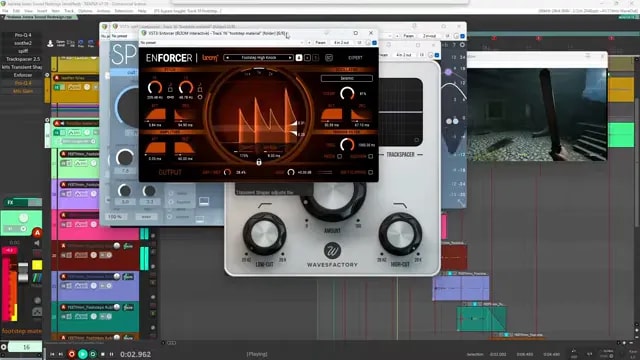The width and height of the screenshot is (640, 360).
Task: Go to project start in transport
Action: (52, 354)
